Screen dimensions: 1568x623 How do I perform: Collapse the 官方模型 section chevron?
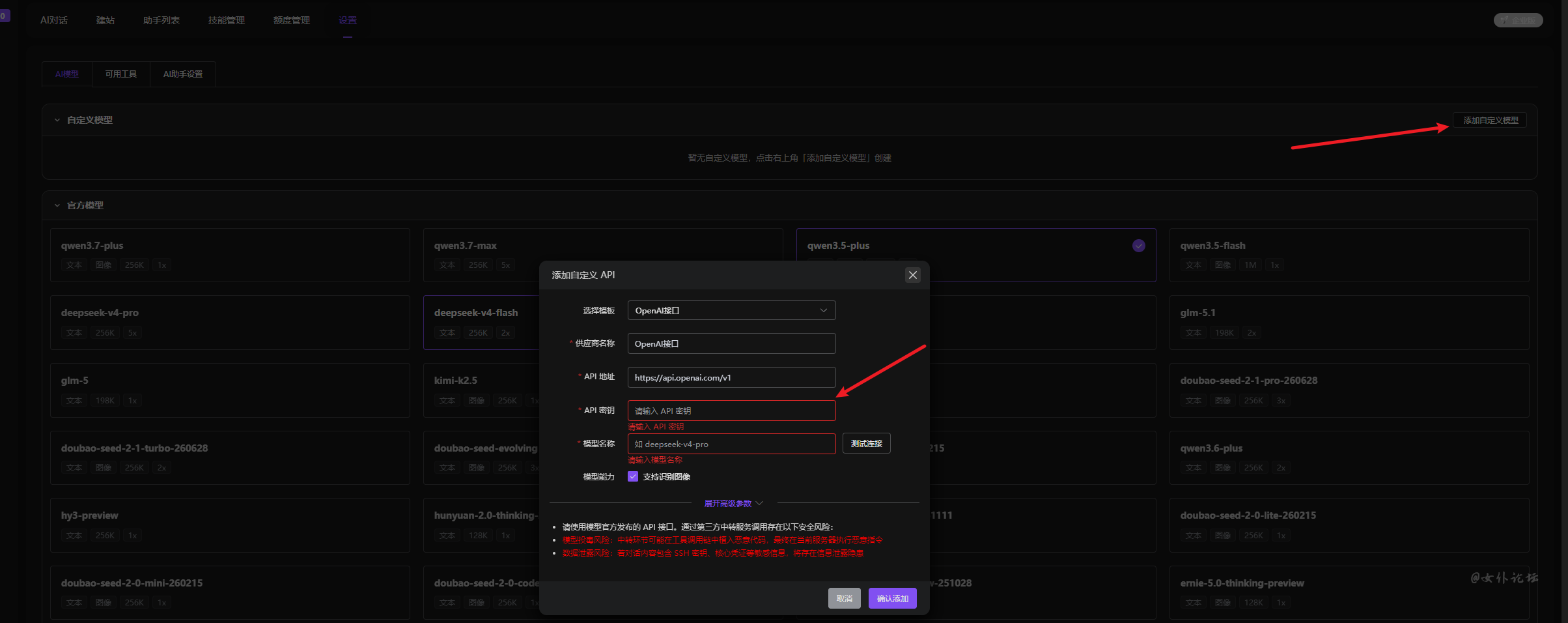tap(57, 205)
